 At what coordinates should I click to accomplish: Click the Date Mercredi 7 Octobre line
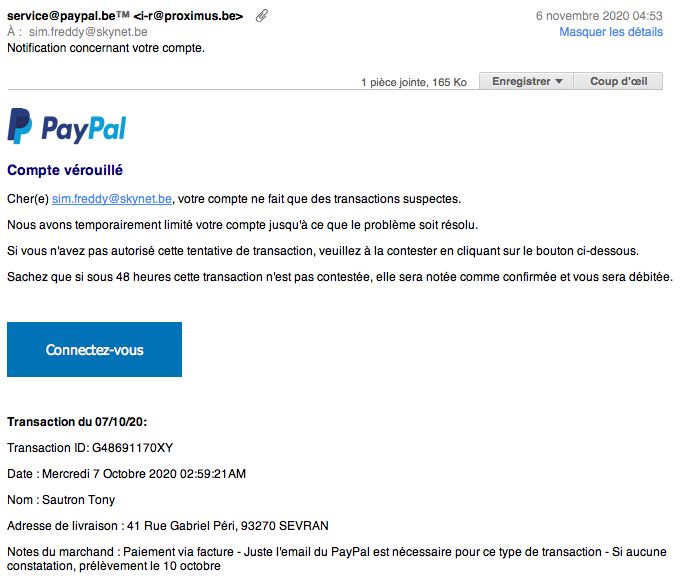click(127, 473)
